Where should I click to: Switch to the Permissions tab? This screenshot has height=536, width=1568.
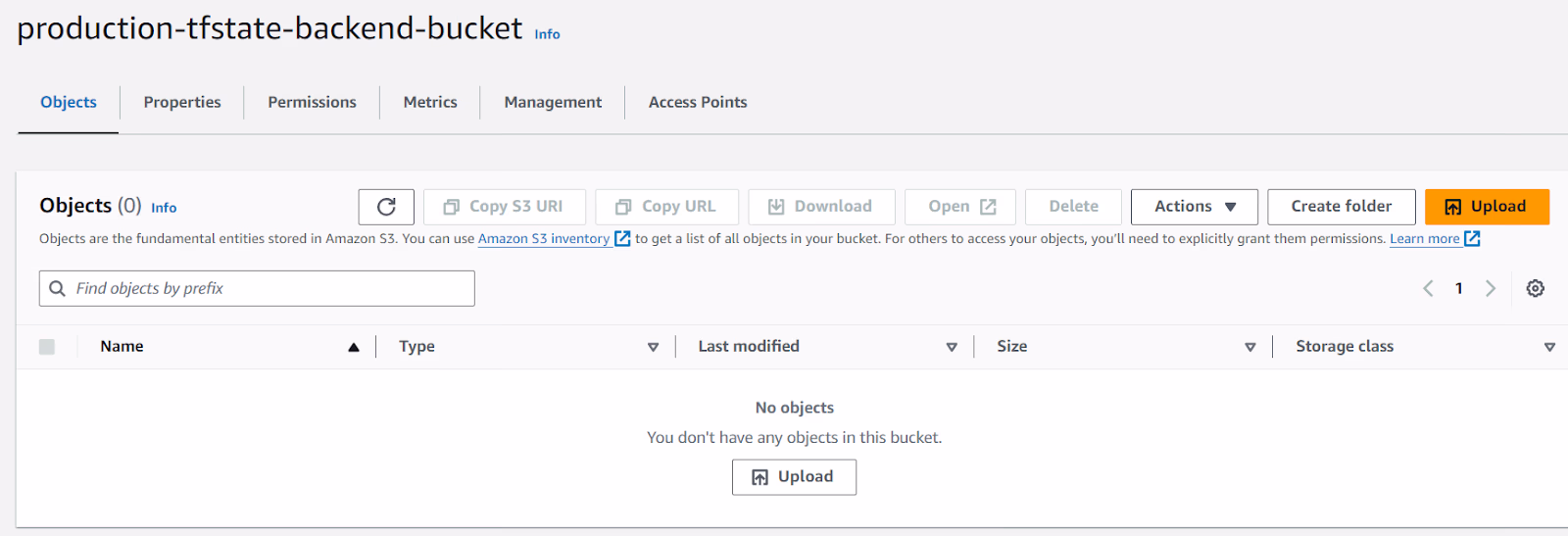313,102
